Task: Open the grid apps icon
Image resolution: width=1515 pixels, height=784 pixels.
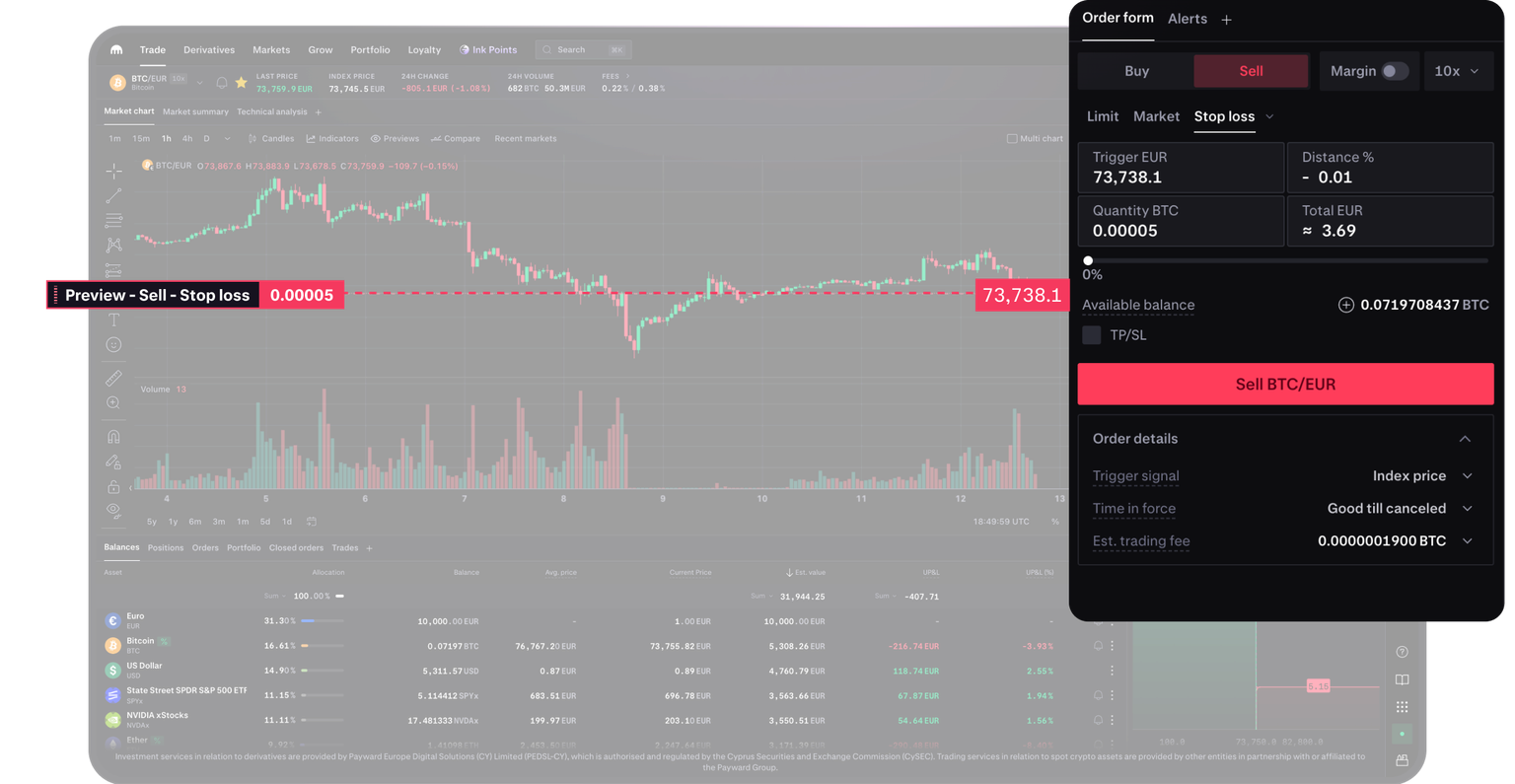Action: click(x=1402, y=707)
